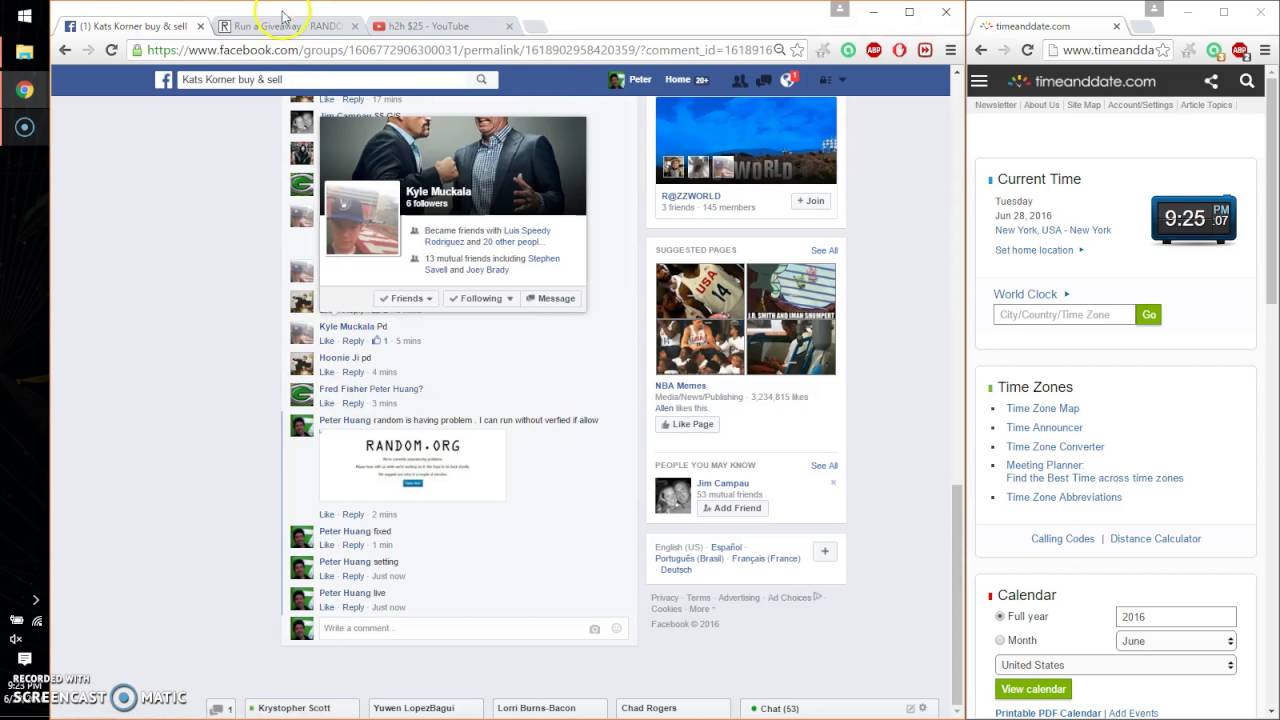Screen dimensions: 1280x720
Task: Reload the timeanddate page
Action: pyautogui.click(x=1027, y=50)
